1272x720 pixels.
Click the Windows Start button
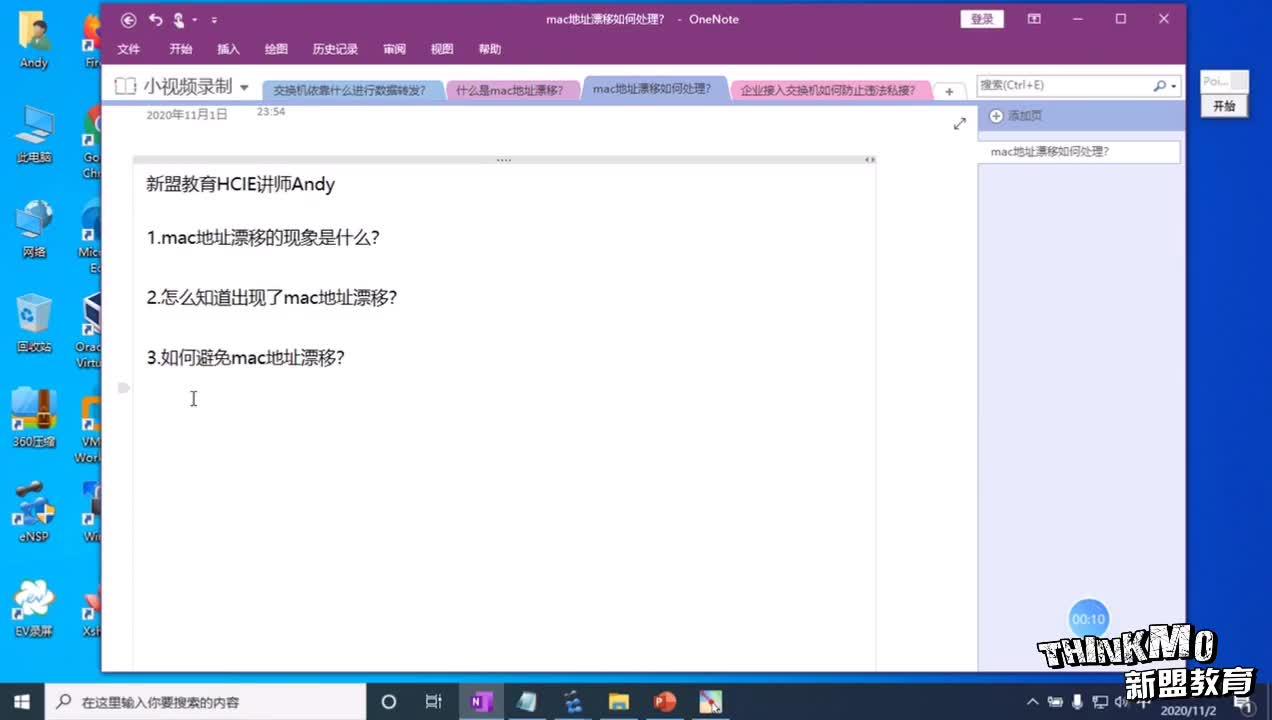(22, 702)
